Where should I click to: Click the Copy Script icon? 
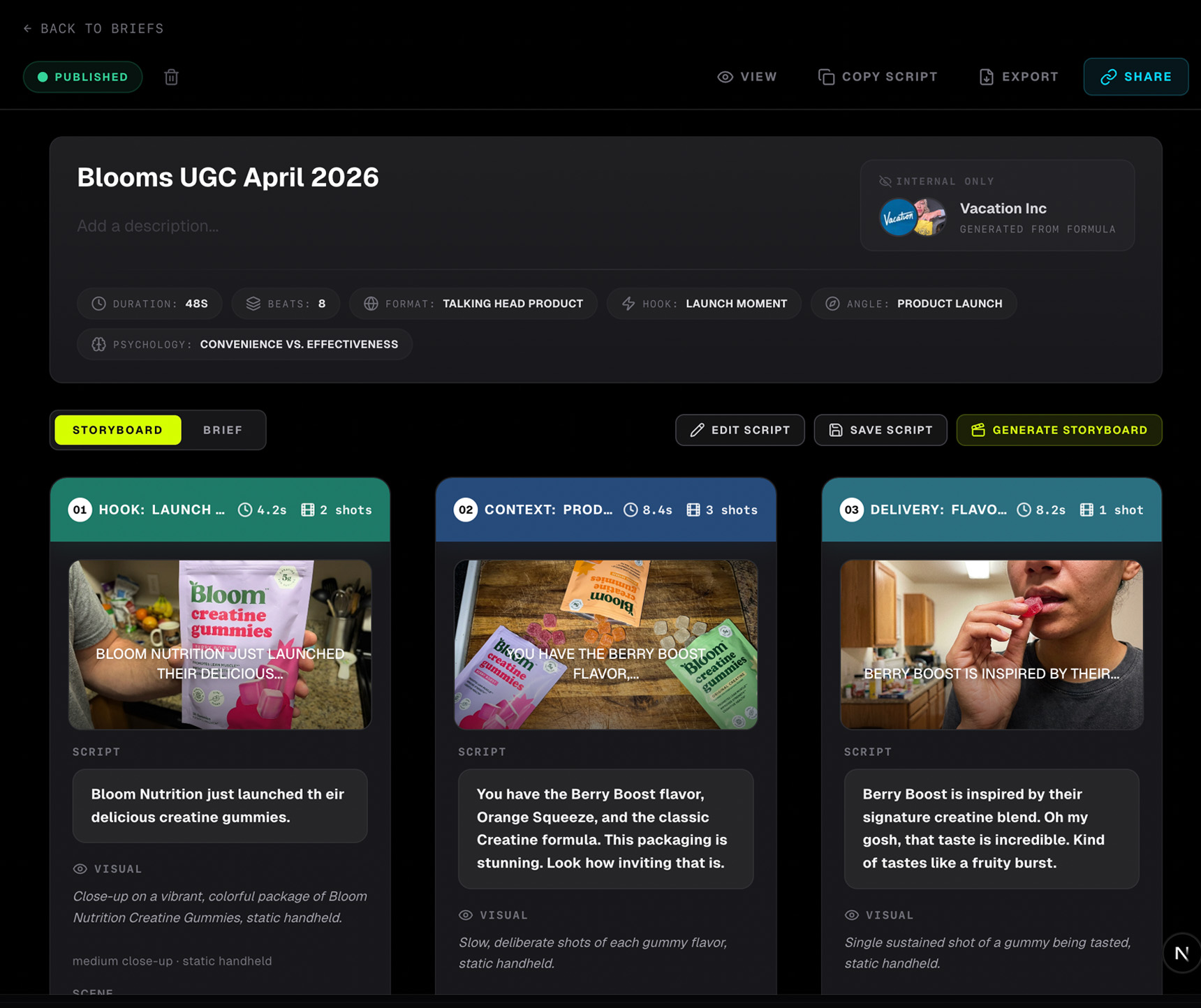coord(826,77)
